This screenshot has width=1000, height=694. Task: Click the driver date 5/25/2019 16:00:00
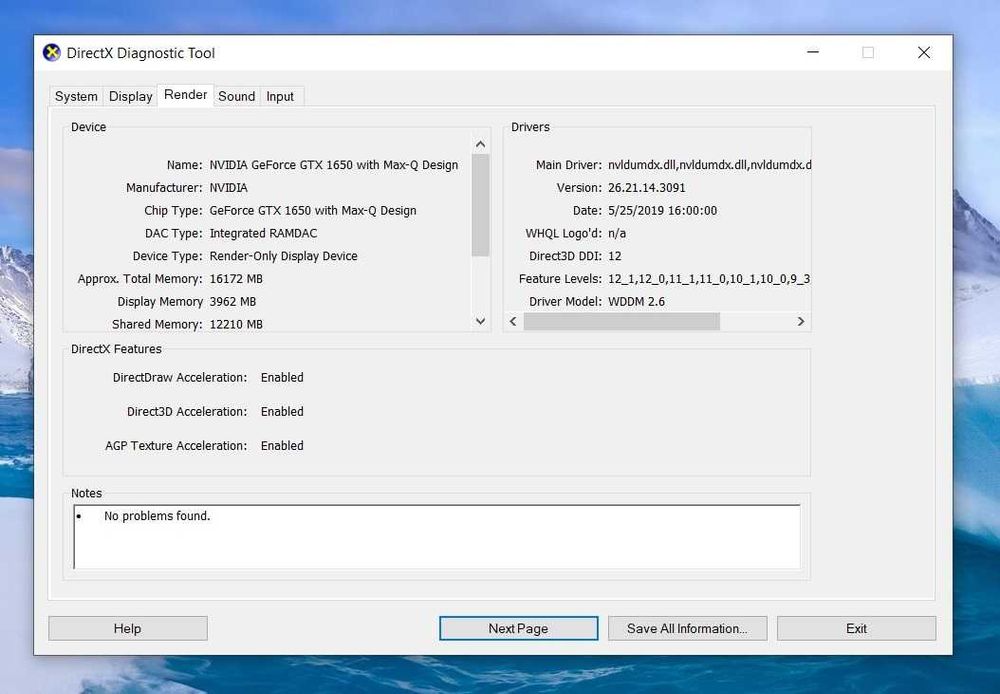click(663, 210)
